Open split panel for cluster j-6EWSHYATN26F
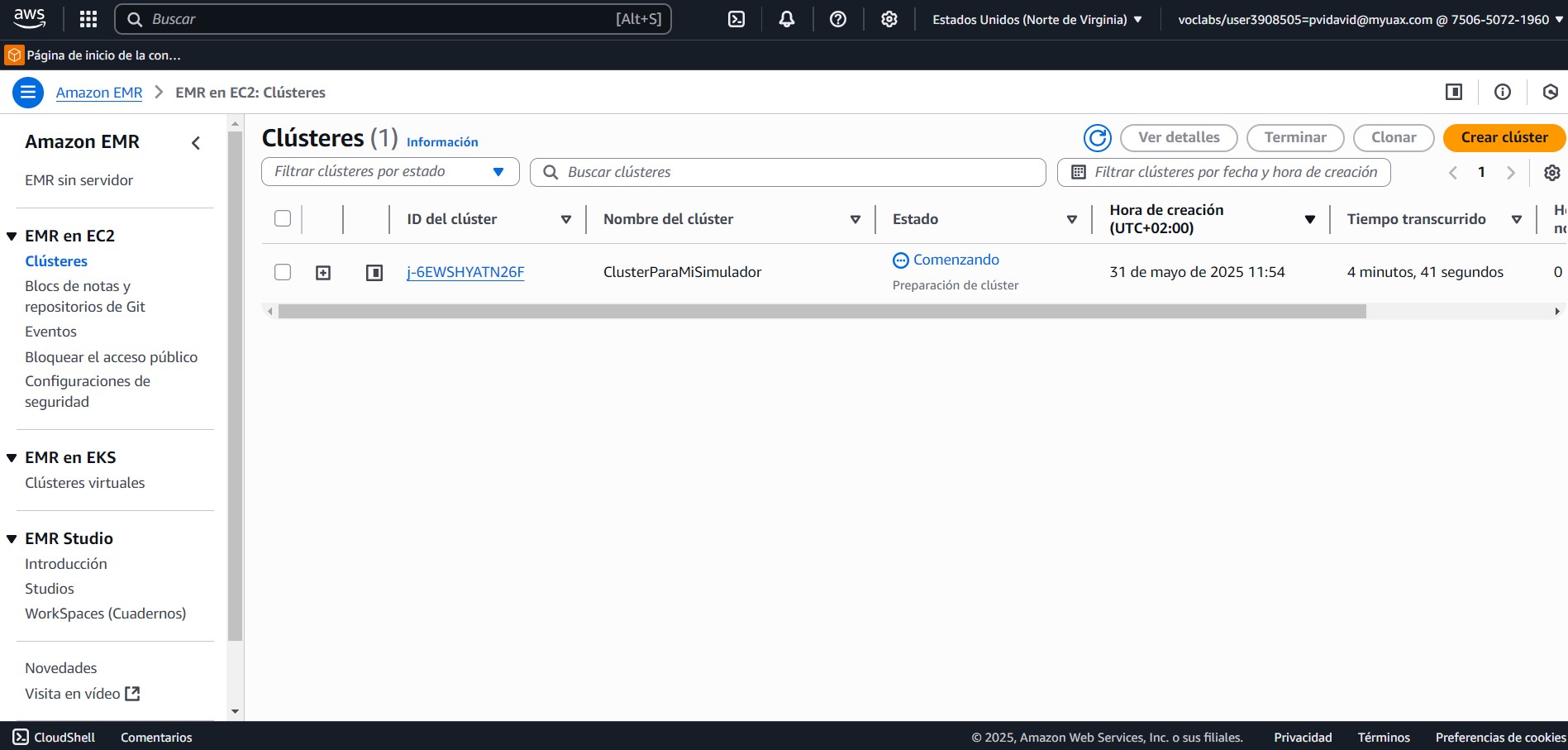The width and height of the screenshot is (1568, 750). coord(374,273)
